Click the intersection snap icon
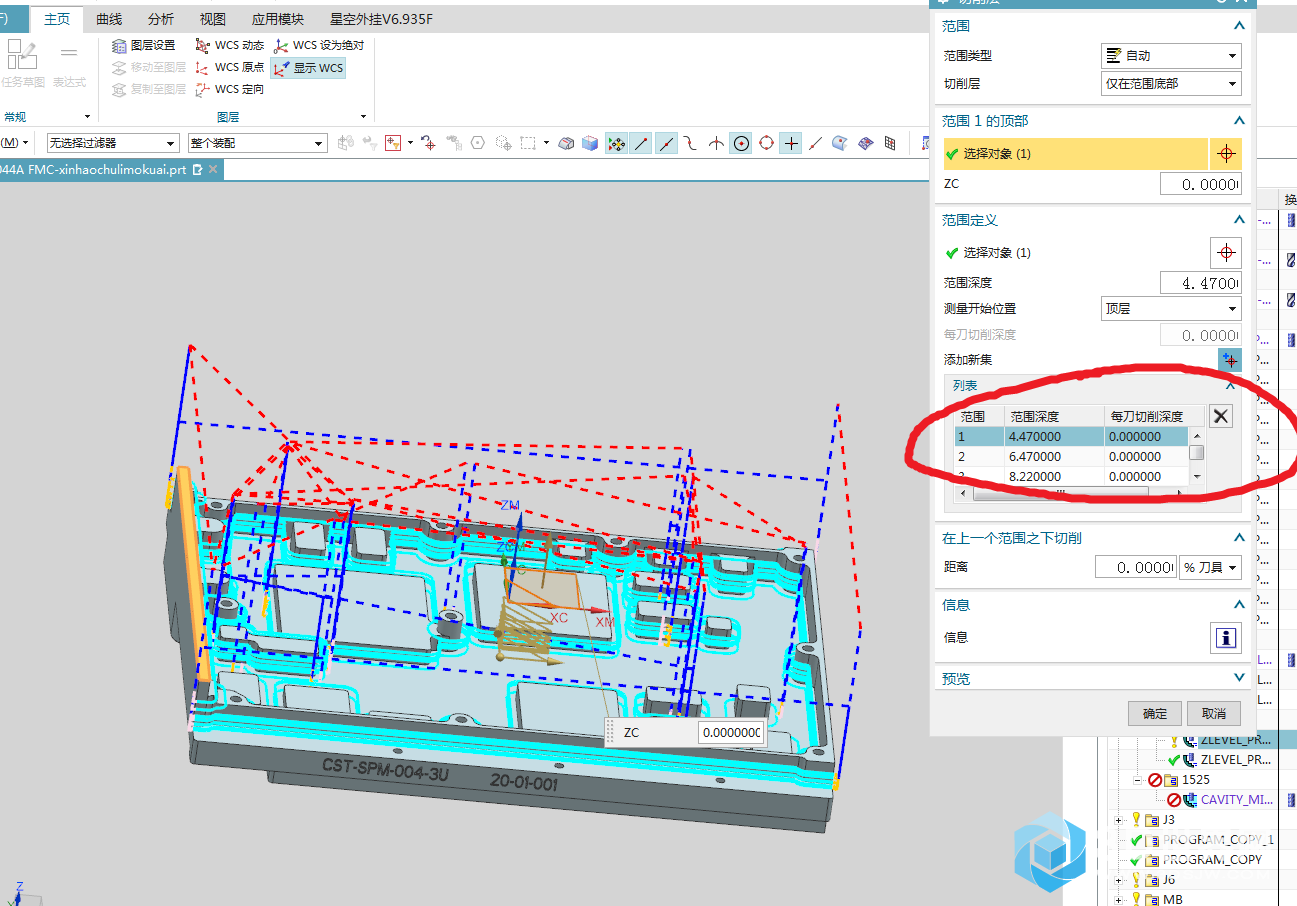 pos(716,143)
